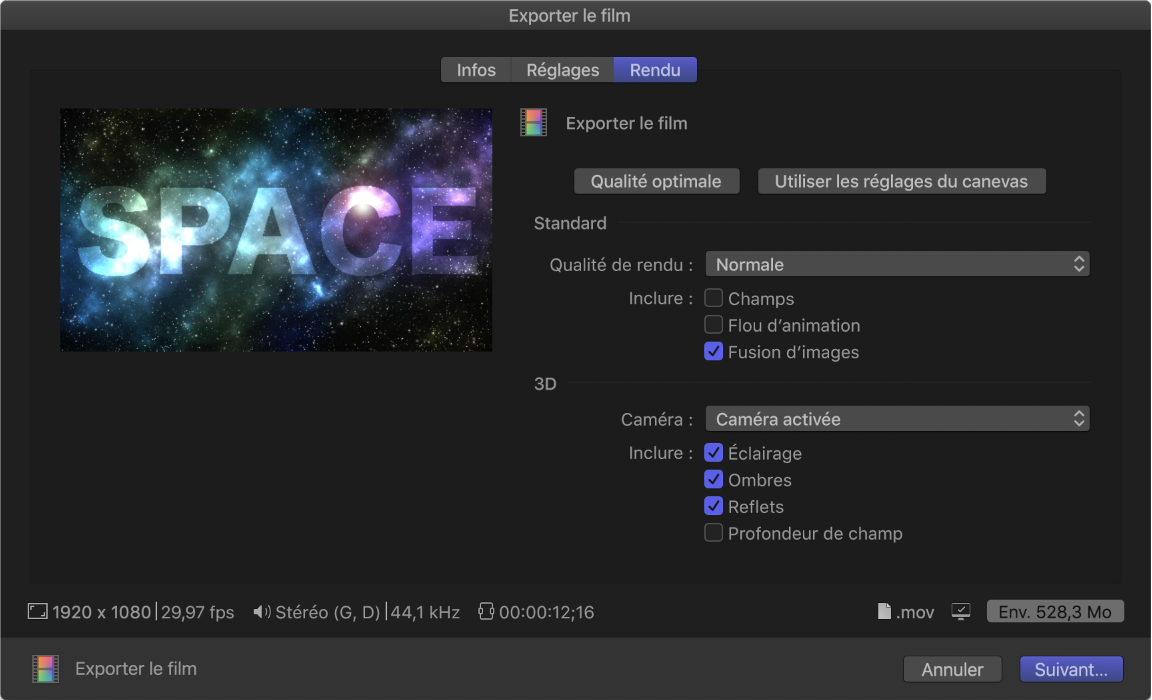Uncheck the Ombres option
The image size is (1152, 700).
pyautogui.click(x=714, y=480)
